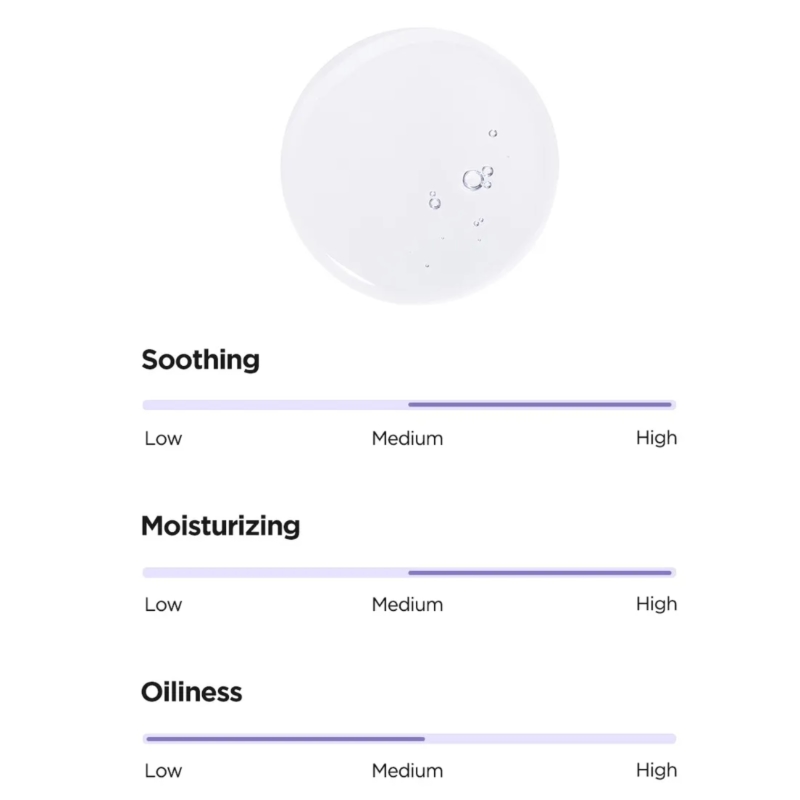Viewport: 800px width, 800px height.
Task: Select Low under the Oiliness scale
Action: tap(163, 771)
